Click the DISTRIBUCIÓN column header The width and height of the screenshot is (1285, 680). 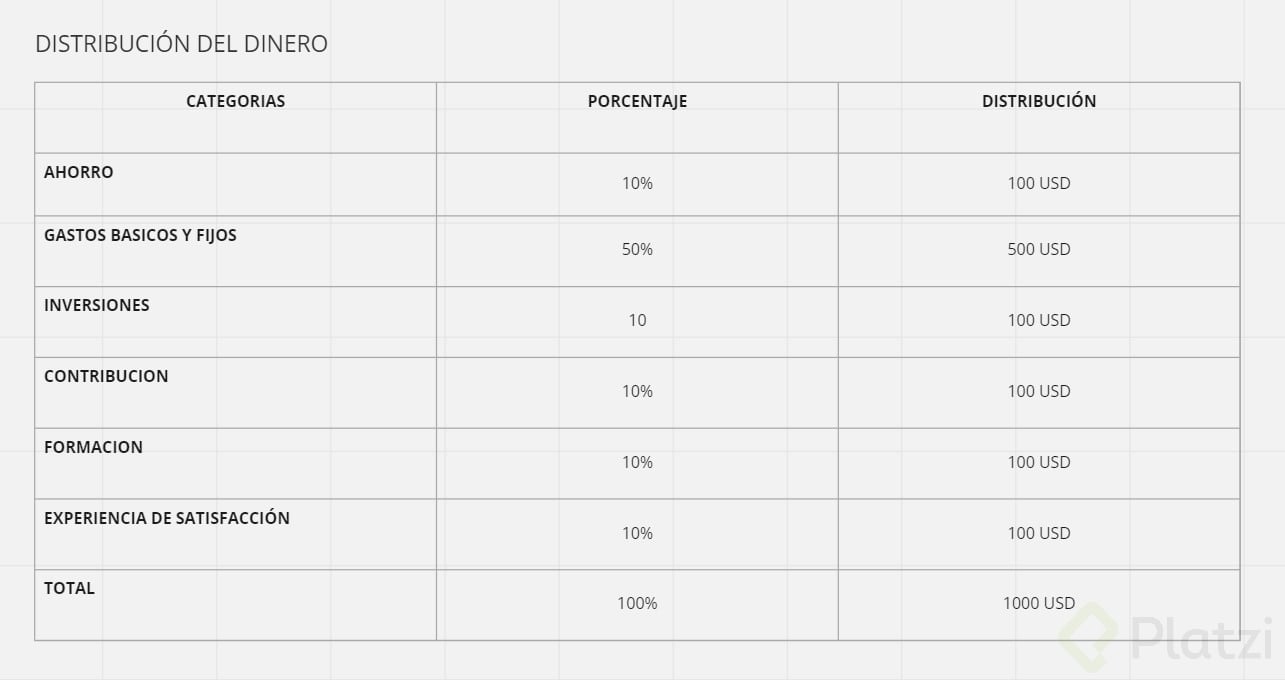(x=1039, y=101)
